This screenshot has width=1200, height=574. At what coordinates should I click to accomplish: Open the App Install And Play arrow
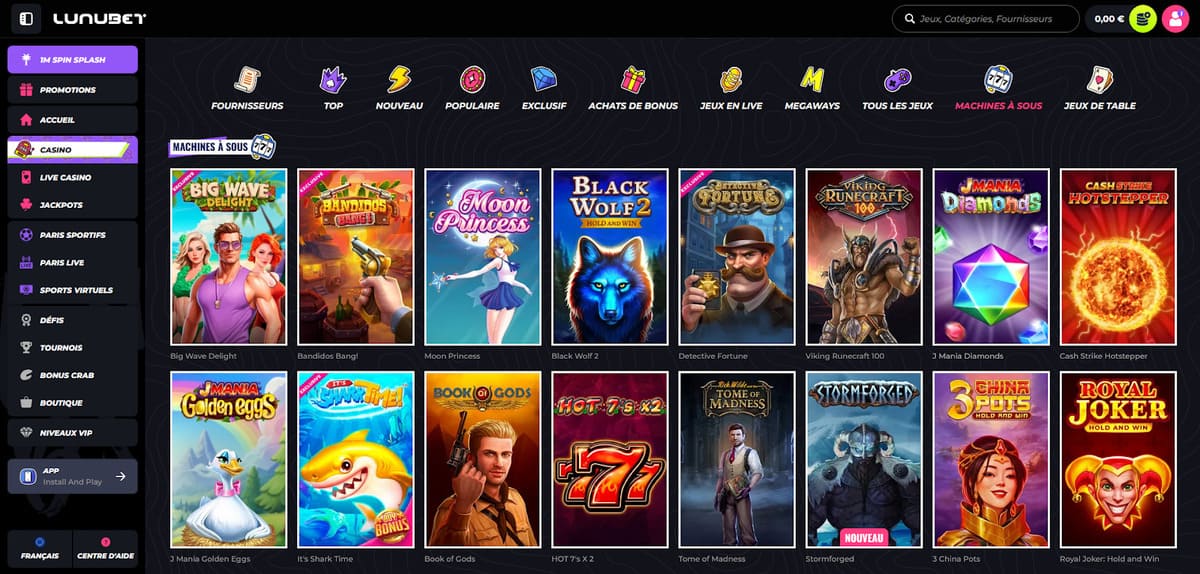(x=121, y=476)
